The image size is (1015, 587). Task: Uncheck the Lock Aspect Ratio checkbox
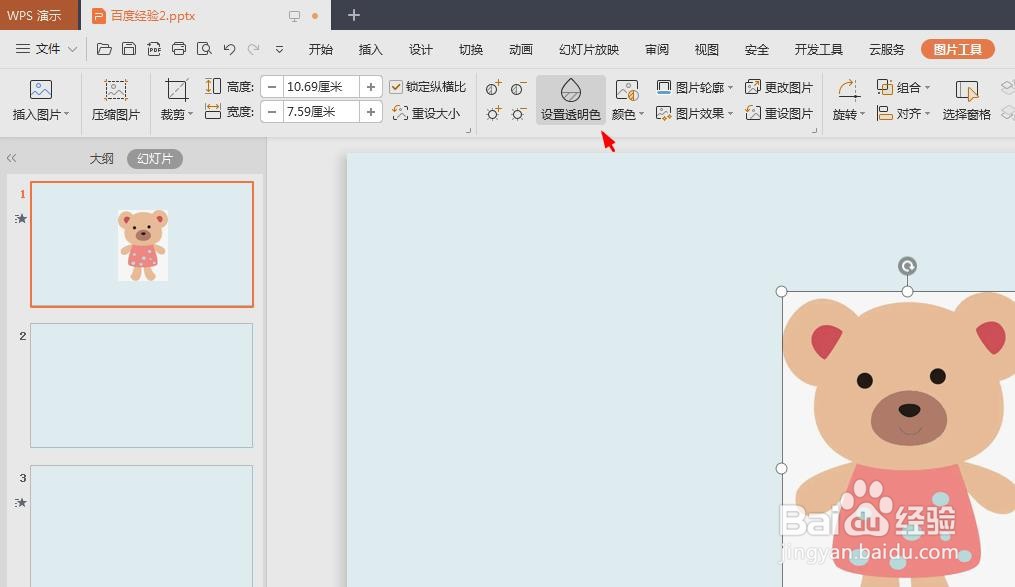coord(394,86)
